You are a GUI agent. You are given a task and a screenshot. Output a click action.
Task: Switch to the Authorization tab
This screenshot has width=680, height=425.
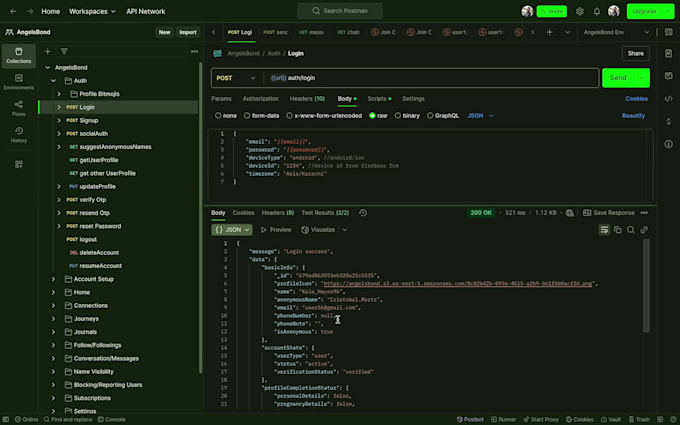point(261,99)
